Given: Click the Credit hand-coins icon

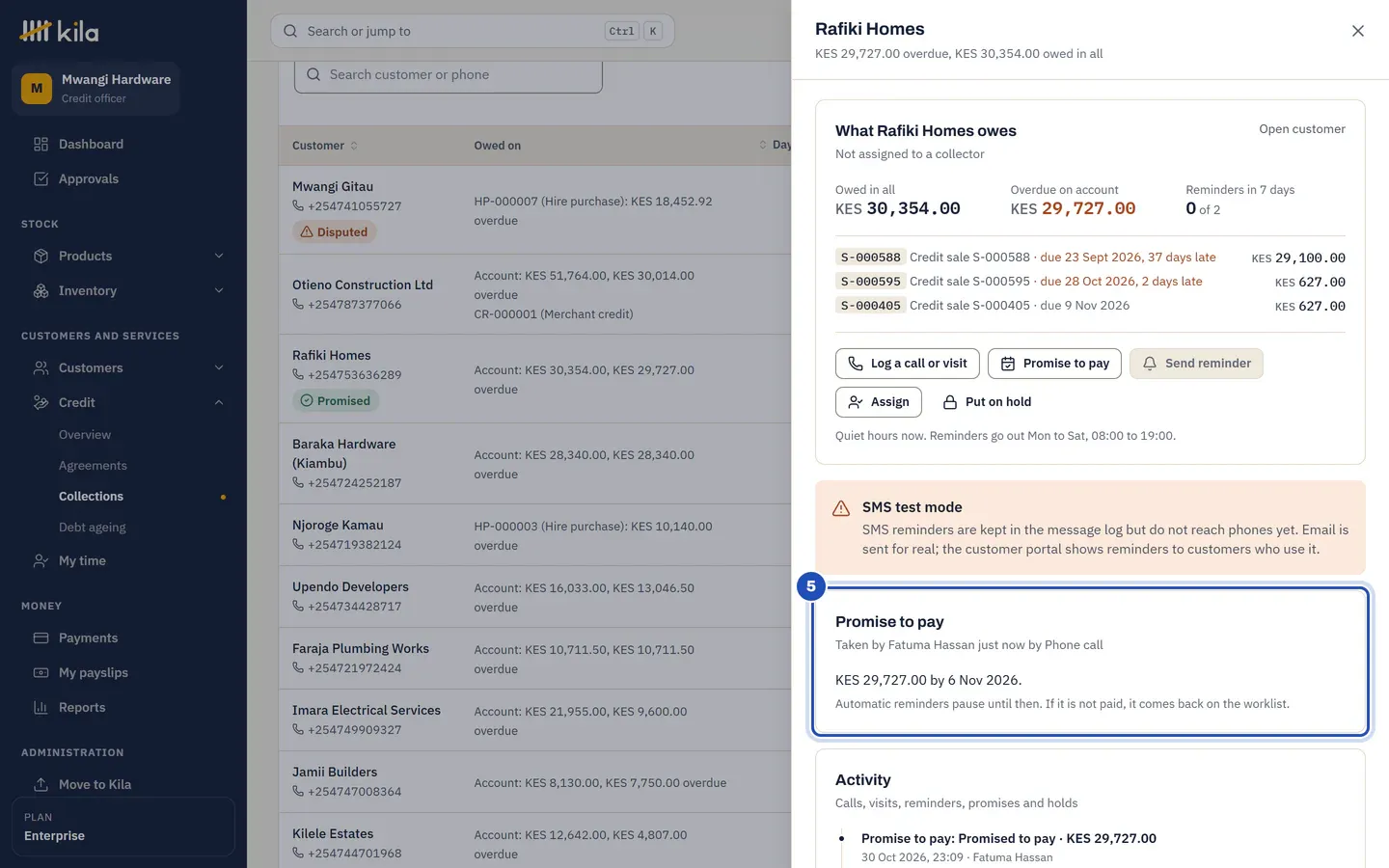Looking at the screenshot, I should (41, 402).
